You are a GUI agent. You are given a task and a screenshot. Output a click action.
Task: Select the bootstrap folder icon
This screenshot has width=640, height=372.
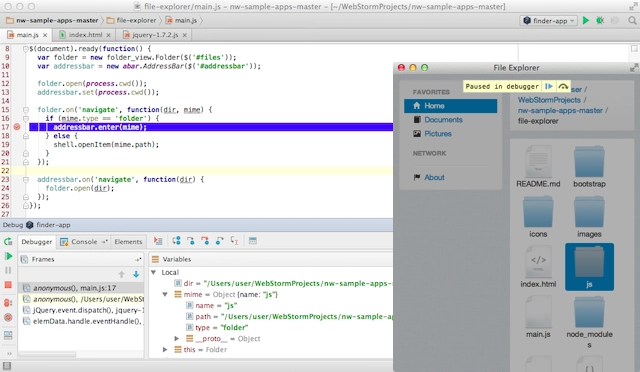(x=589, y=162)
